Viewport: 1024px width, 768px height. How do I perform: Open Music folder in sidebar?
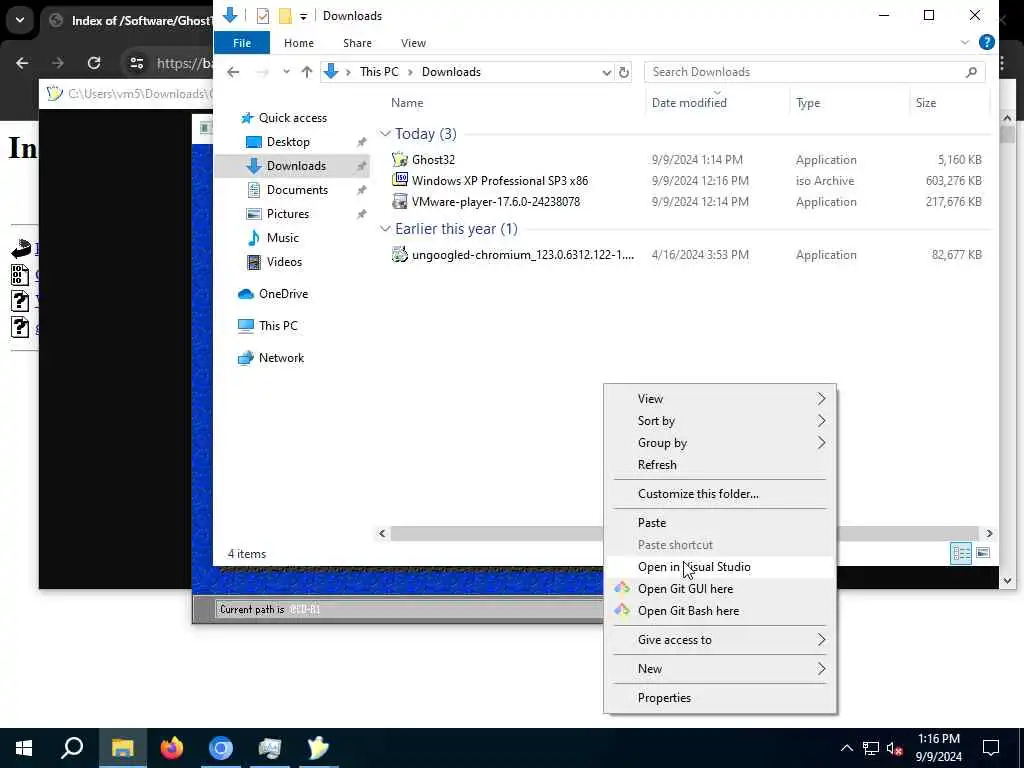click(x=283, y=238)
